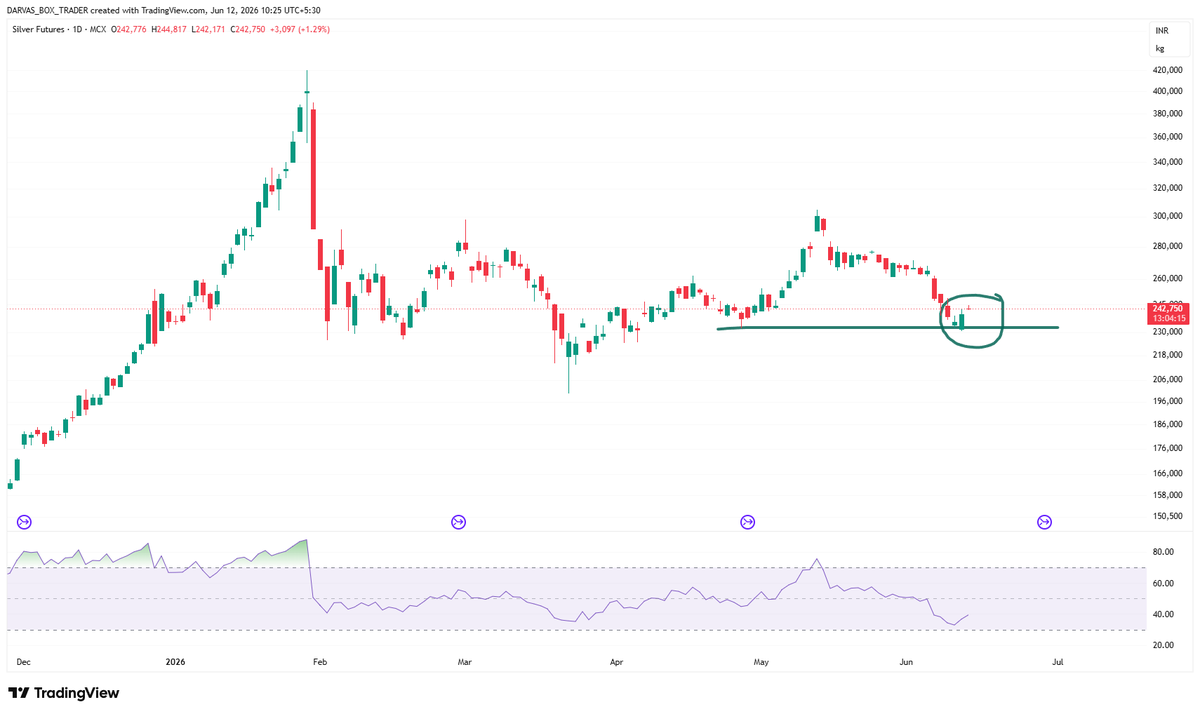1200x714 pixels.
Task: Click the 13:04:15 bar countdown timer
Action: pos(1167,319)
